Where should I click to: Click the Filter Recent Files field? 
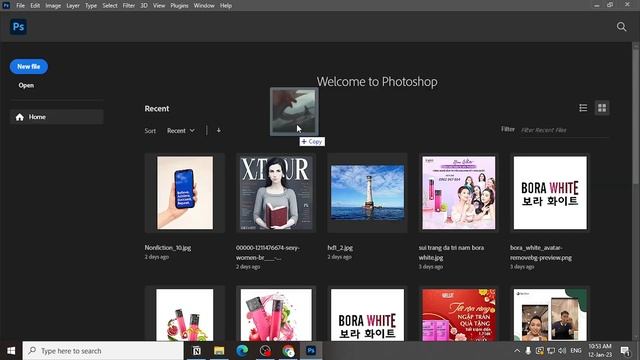(564, 130)
